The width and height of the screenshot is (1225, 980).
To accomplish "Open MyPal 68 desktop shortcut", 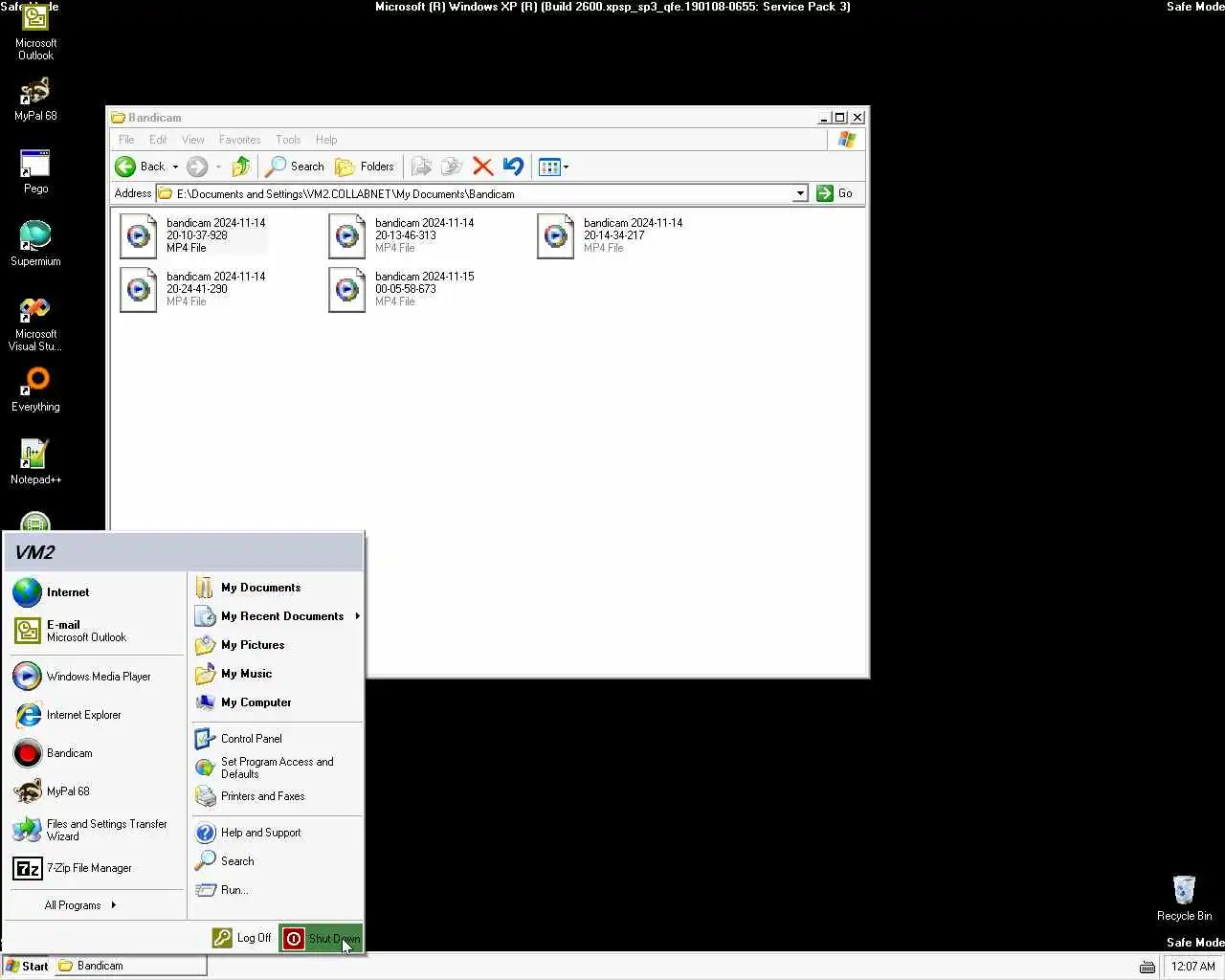I will pos(35,99).
